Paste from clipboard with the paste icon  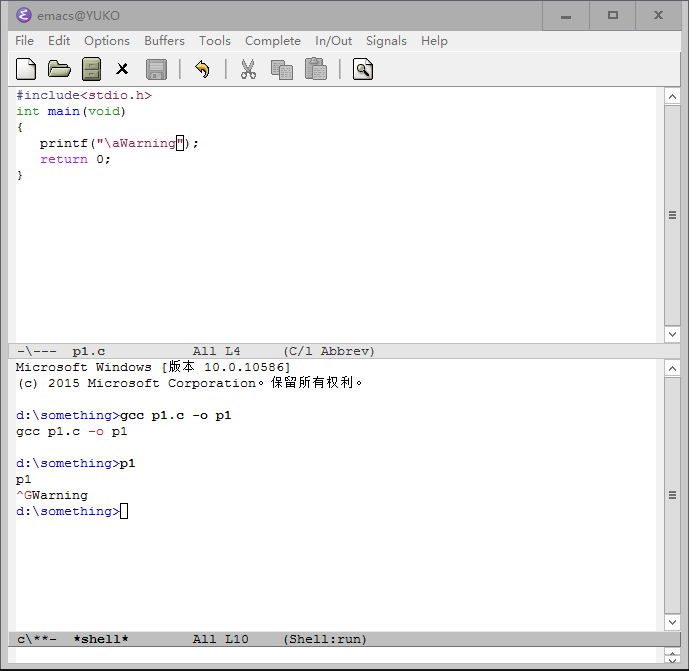point(316,69)
